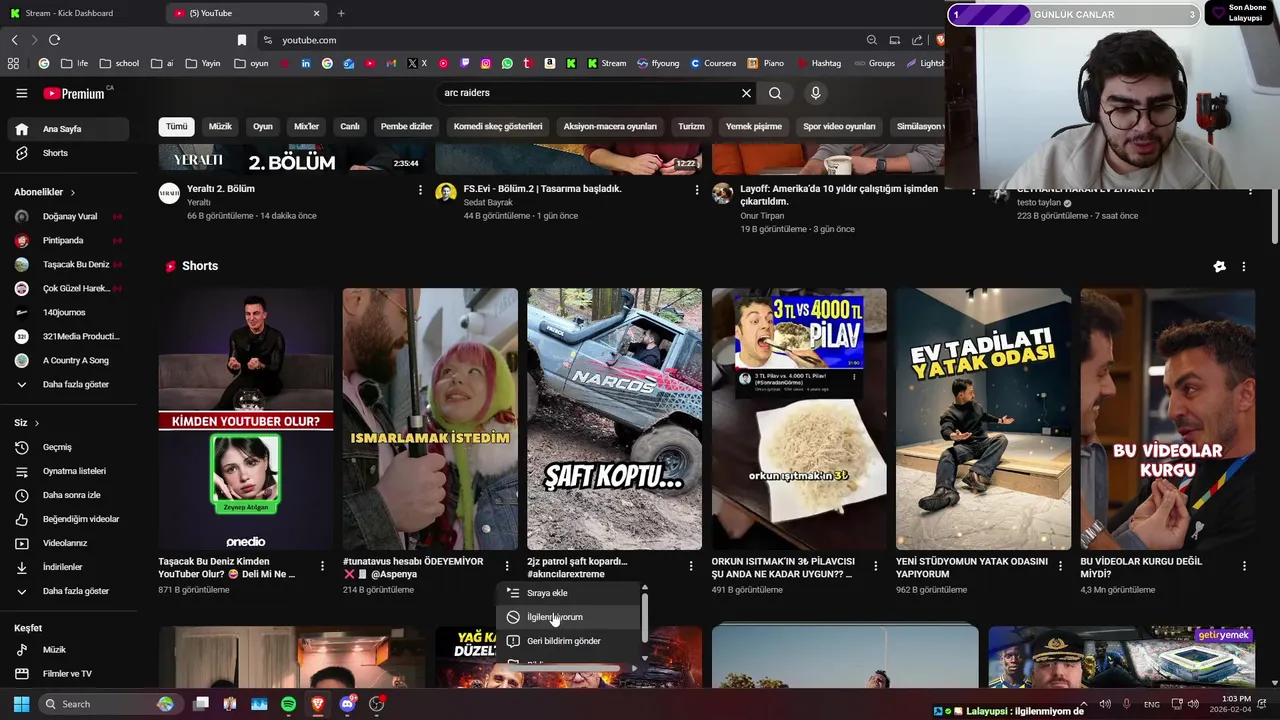1280x720 pixels.
Task: Expand 'Daha fazla göster' under Siz
Action: [68, 591]
